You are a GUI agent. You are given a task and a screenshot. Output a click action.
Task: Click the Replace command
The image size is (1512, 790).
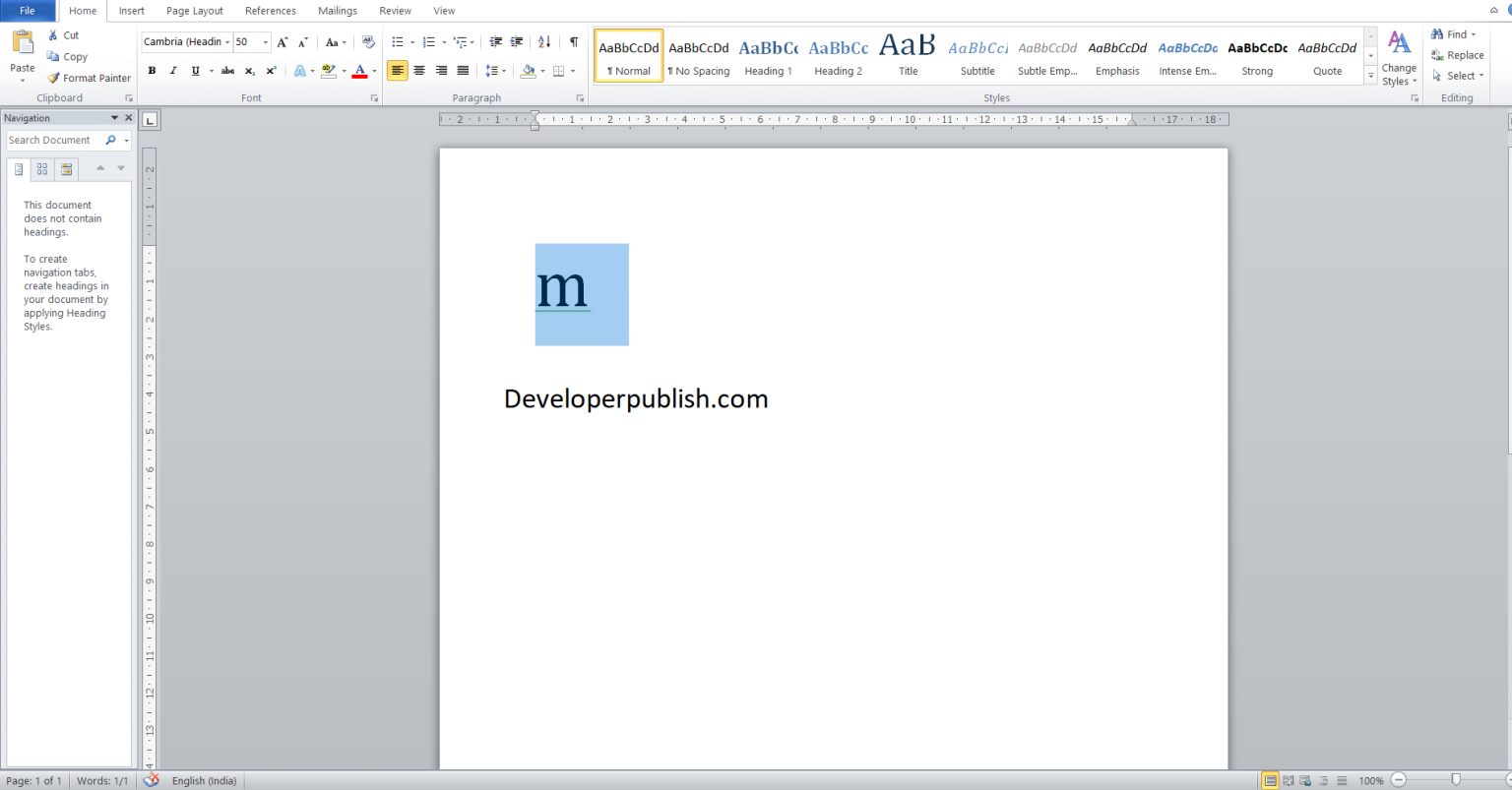1460,55
